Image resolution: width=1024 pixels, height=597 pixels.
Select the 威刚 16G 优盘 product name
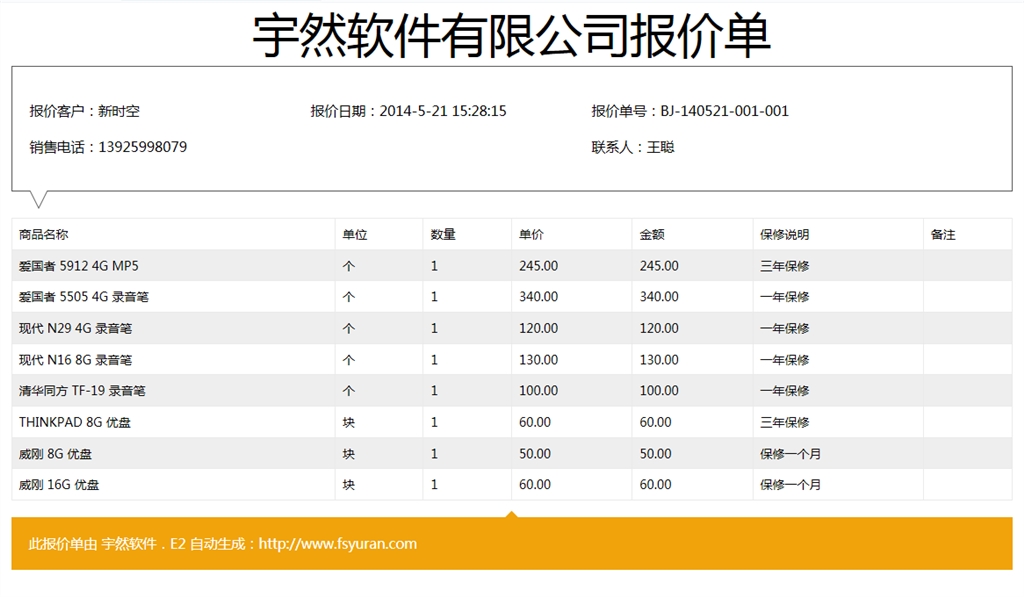click(x=59, y=485)
